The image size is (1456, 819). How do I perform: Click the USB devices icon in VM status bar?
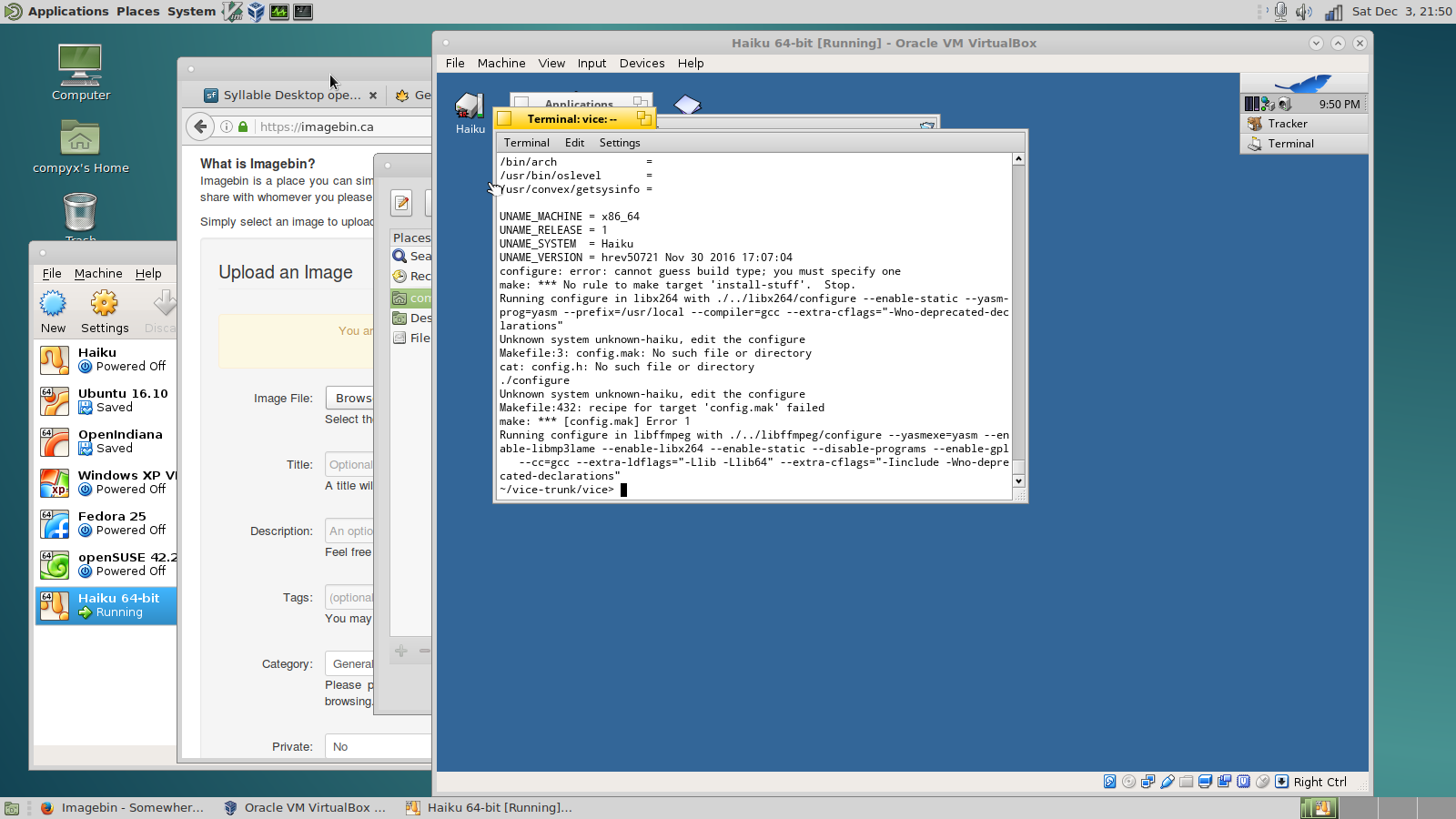(1167, 782)
